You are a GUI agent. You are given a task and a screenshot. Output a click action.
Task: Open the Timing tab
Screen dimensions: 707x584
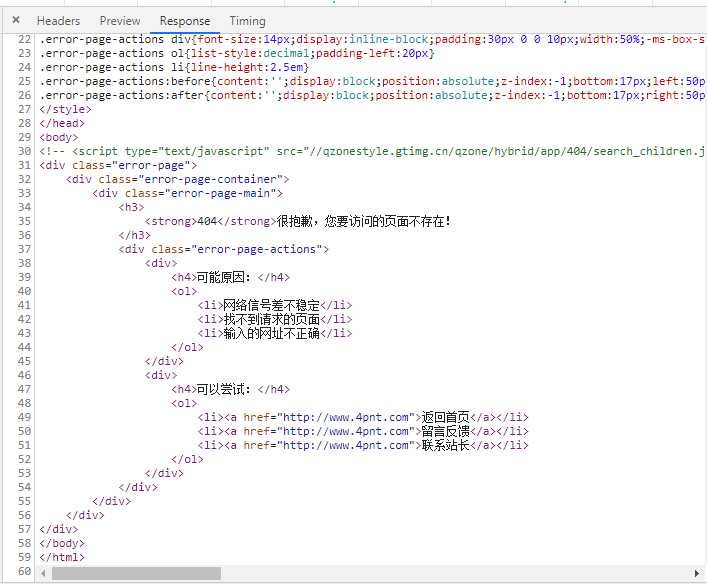click(248, 21)
